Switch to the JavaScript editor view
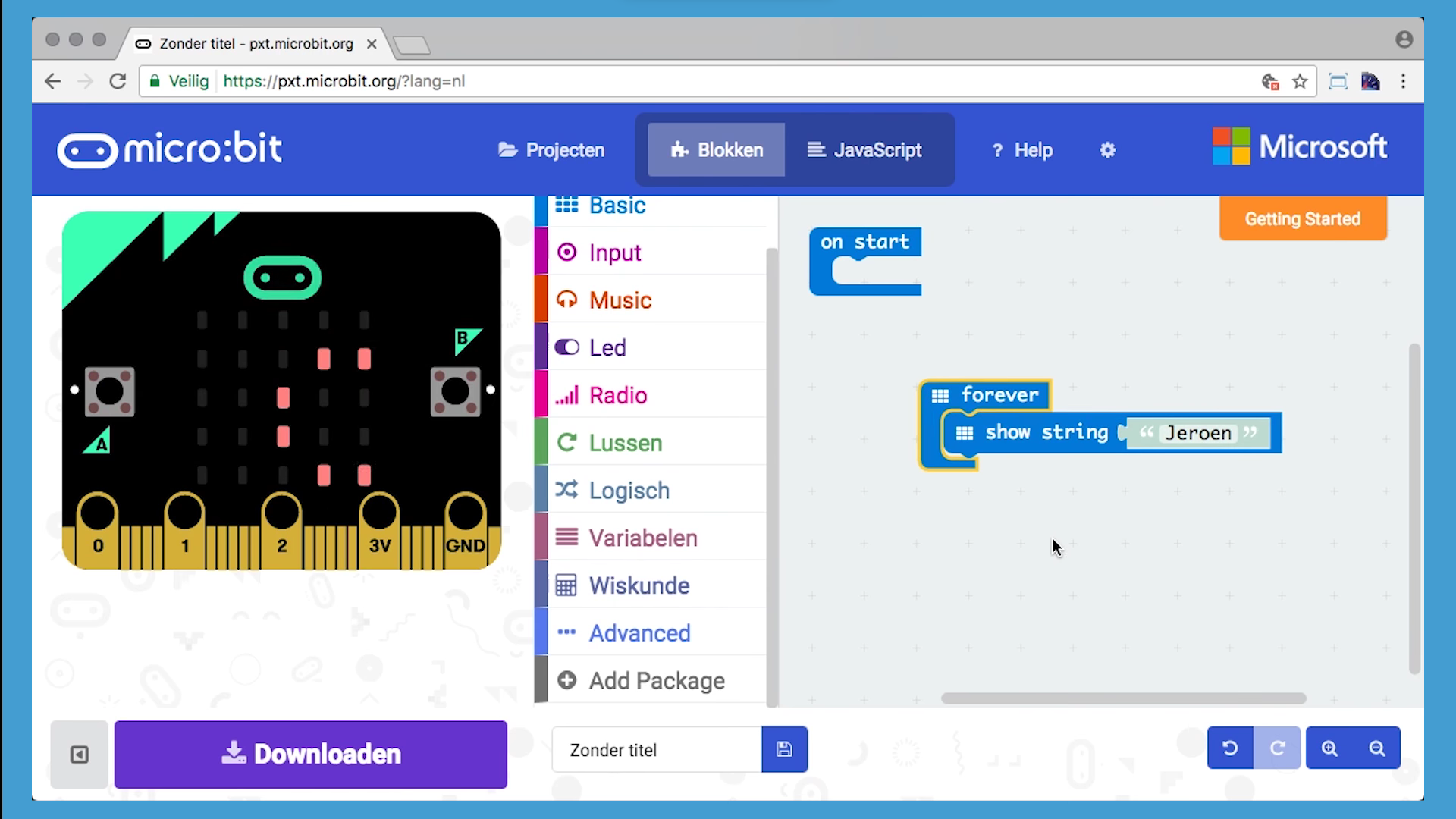The width and height of the screenshot is (1456, 819). click(x=864, y=150)
